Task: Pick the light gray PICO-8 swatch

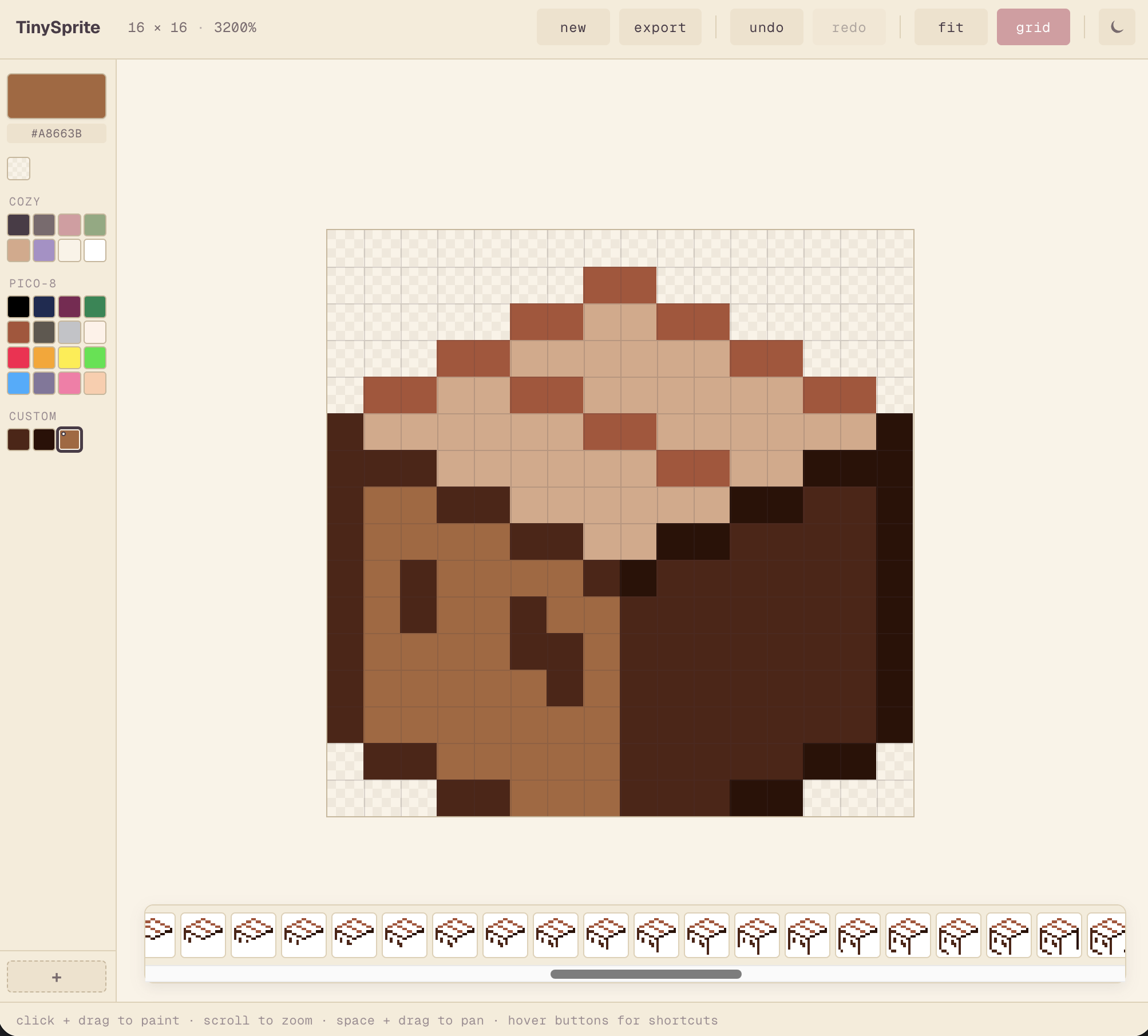Action: click(69, 332)
